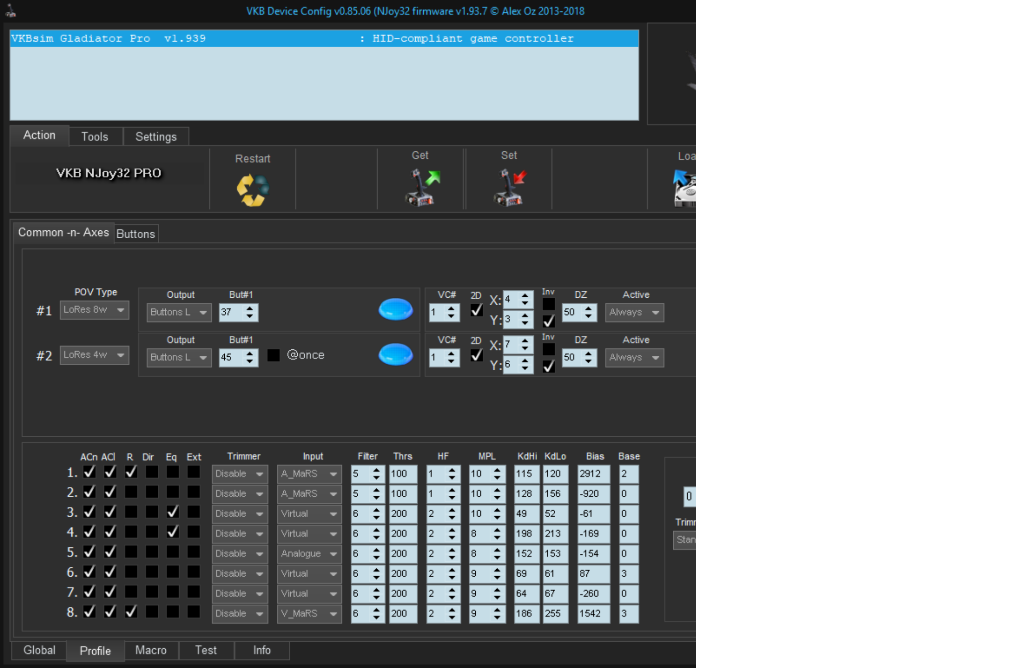Enable the Eq checkbox for axis 3
This screenshot has height=668, width=1024.
172,512
